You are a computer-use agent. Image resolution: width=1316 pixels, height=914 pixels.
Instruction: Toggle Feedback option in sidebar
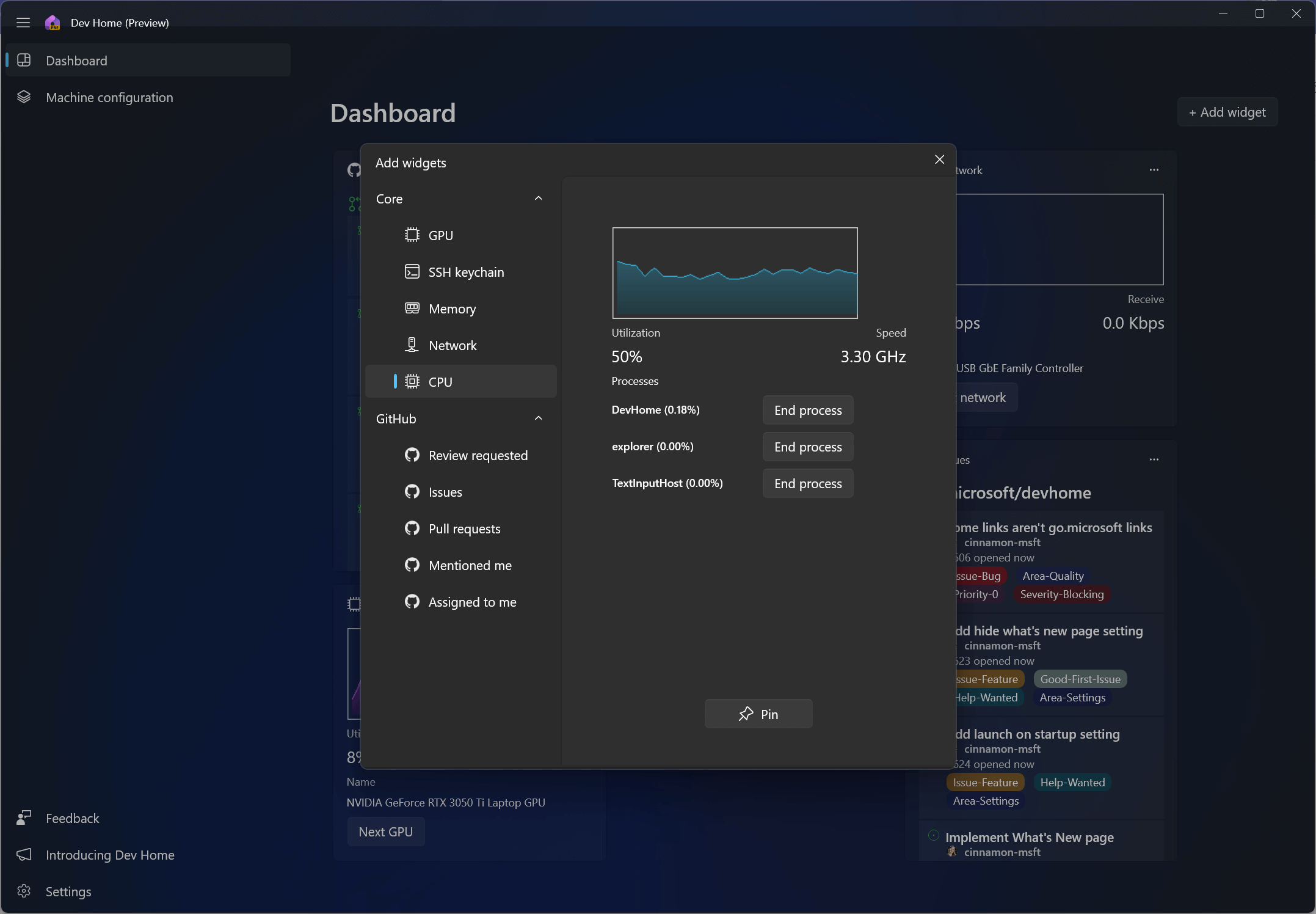[71, 817]
